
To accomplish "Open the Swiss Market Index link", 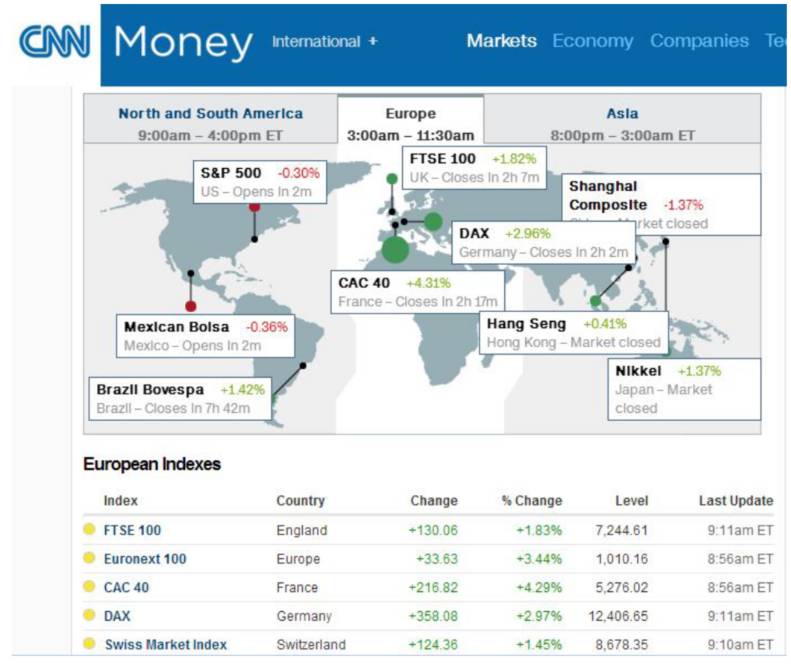I will click(x=165, y=644).
